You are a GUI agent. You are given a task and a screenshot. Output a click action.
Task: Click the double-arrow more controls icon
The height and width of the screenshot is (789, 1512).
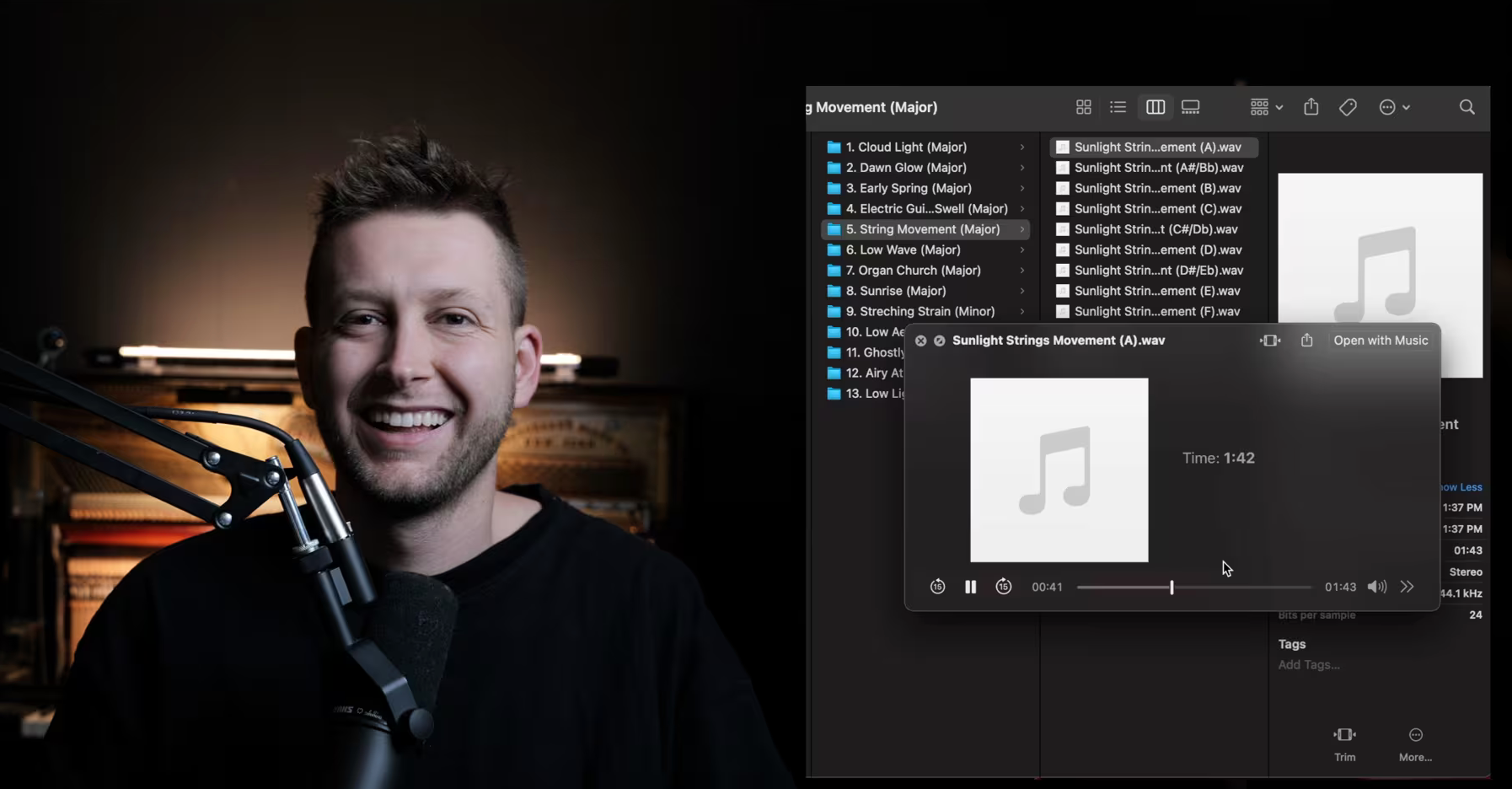(x=1407, y=587)
